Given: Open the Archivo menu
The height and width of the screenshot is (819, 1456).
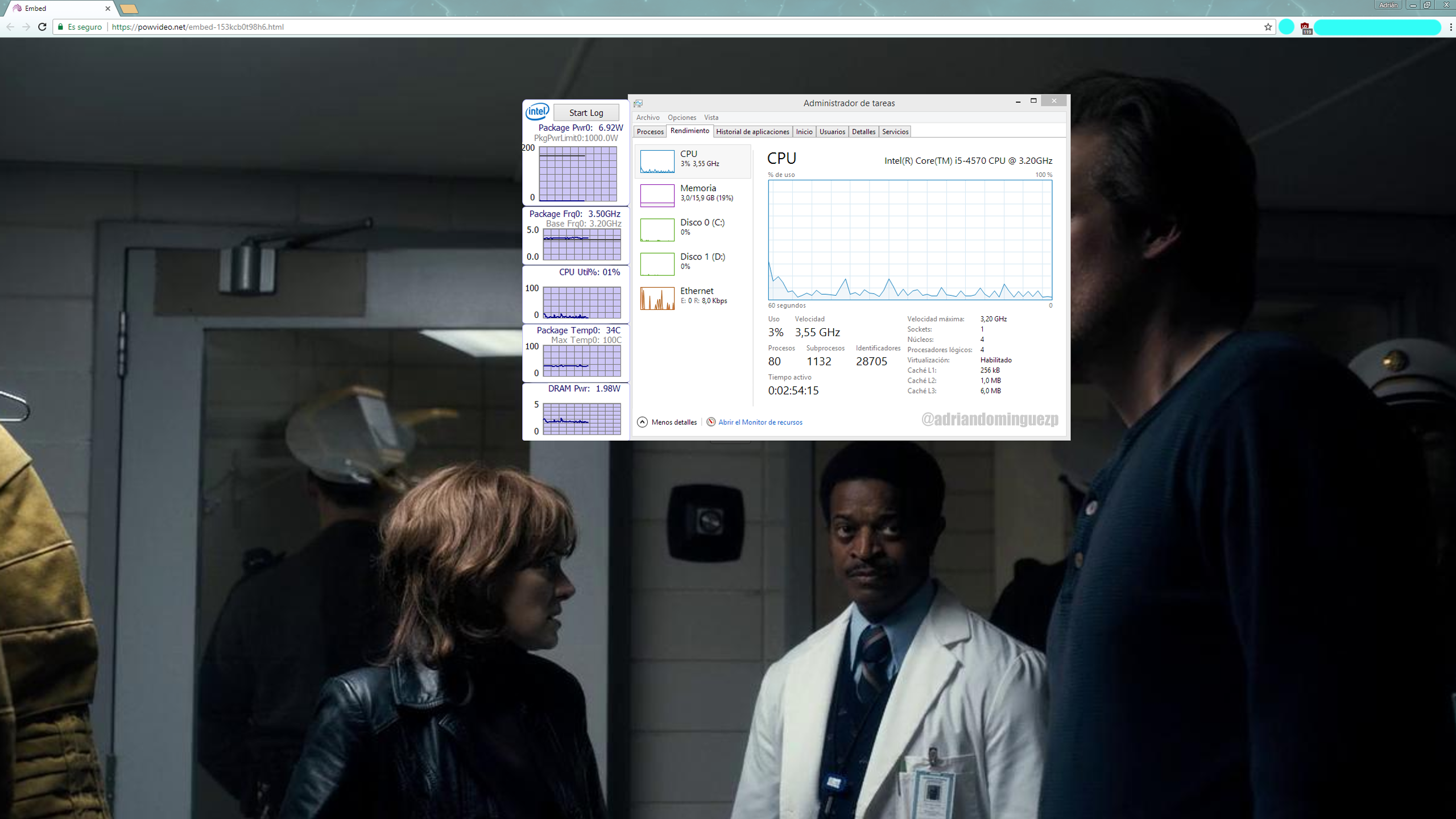Looking at the screenshot, I should [648, 117].
